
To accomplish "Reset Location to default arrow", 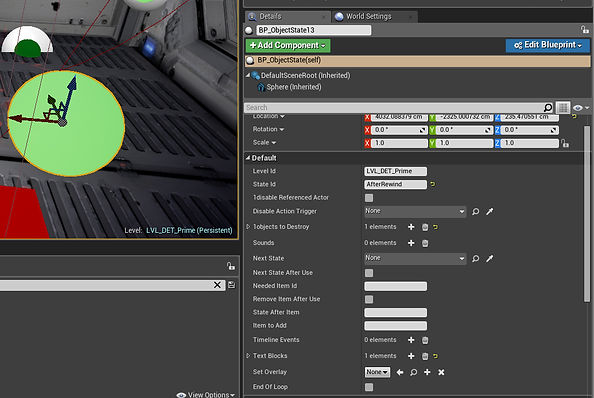I will [574, 117].
